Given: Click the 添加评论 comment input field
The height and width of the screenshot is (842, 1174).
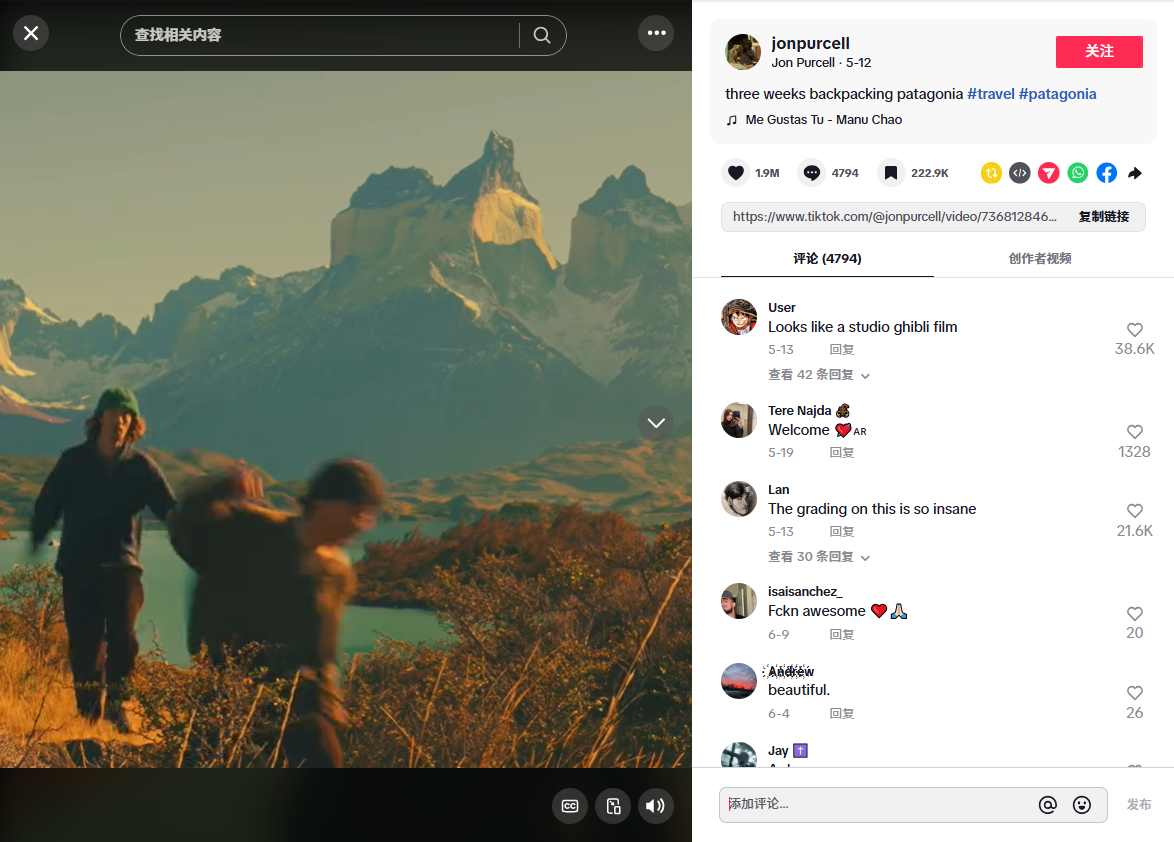Looking at the screenshot, I should (875, 805).
